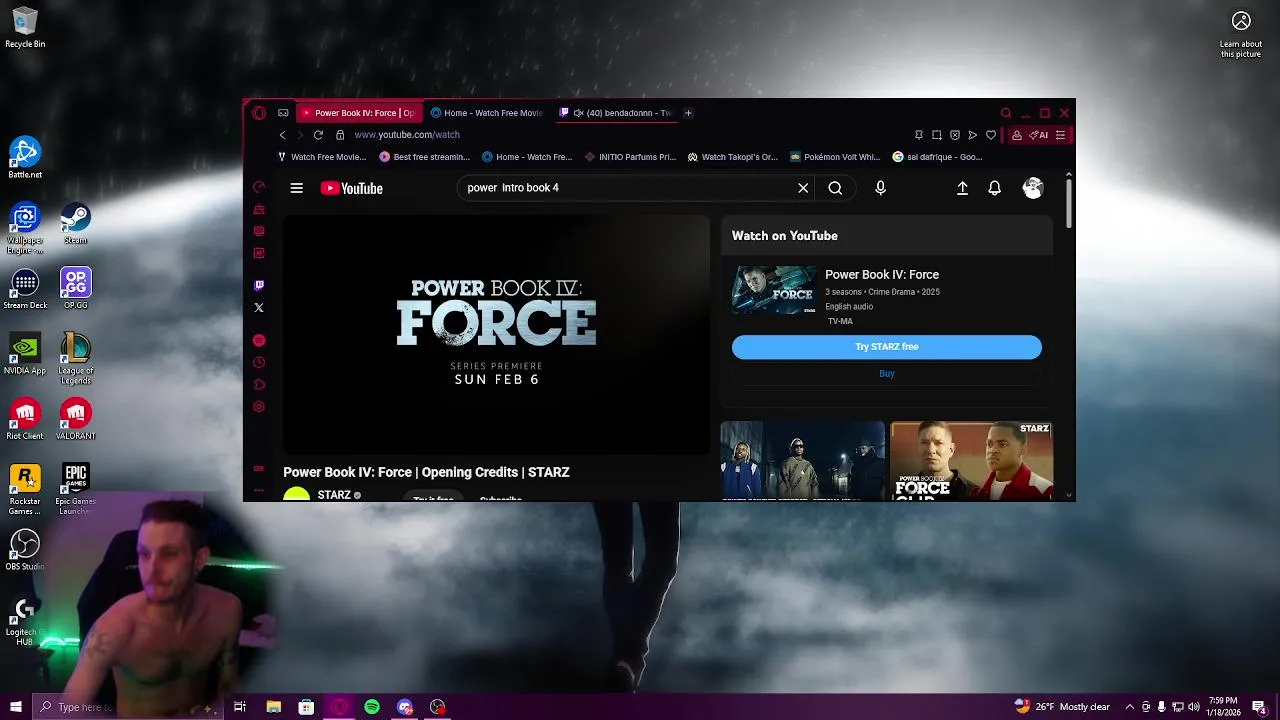Select the OP.GG desktop icon
The width and height of the screenshot is (1280, 720).
[x=75, y=288]
